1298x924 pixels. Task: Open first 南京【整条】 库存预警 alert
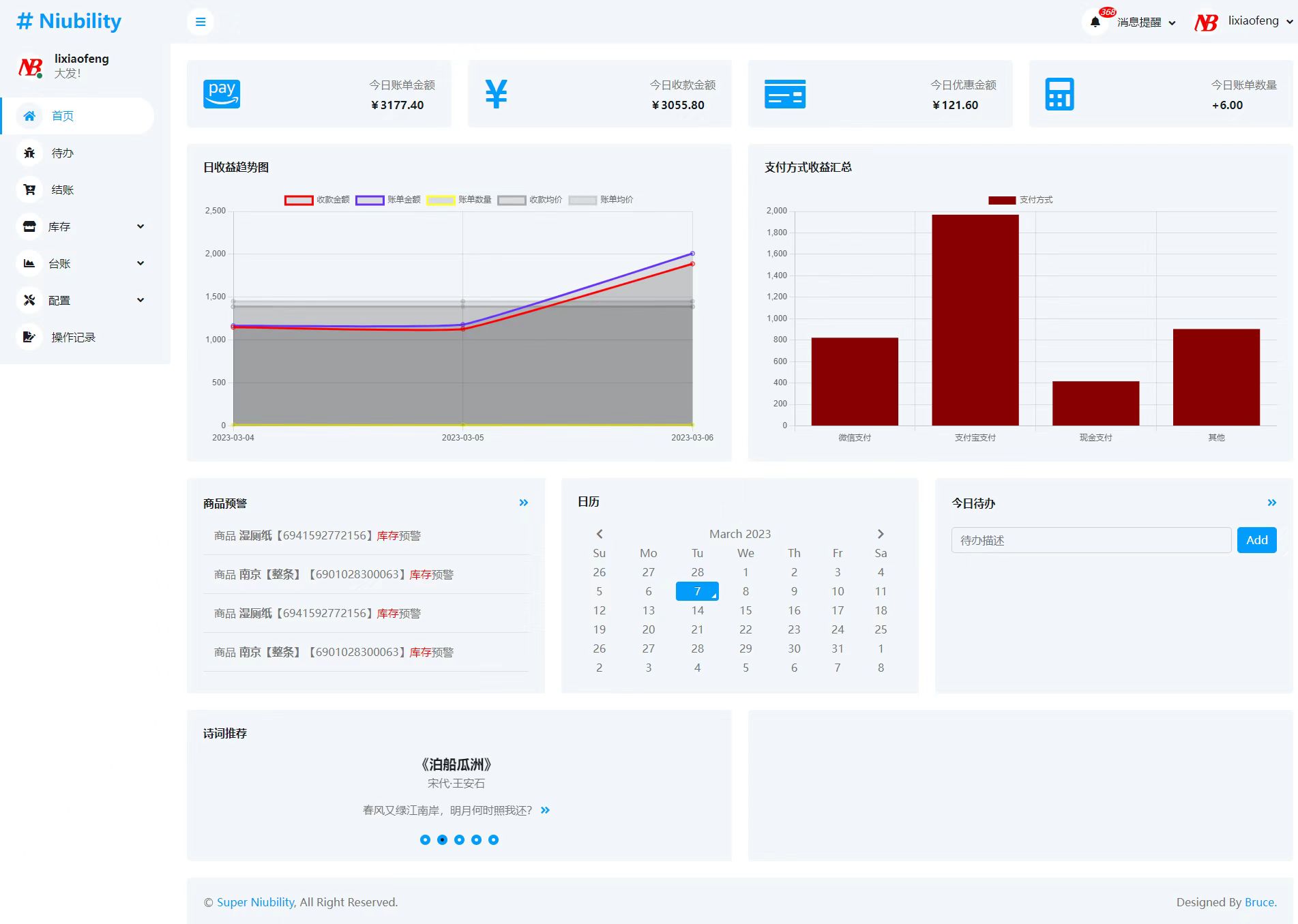point(334,574)
